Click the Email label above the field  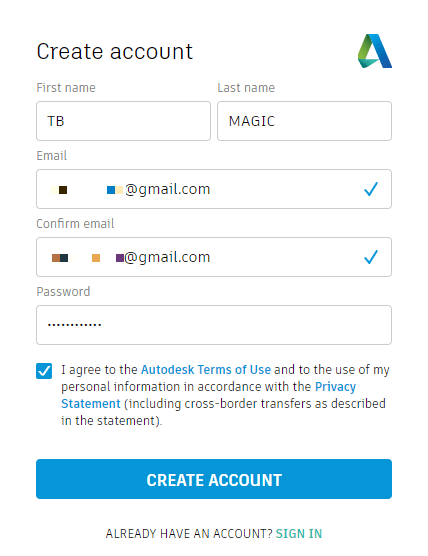pos(52,156)
